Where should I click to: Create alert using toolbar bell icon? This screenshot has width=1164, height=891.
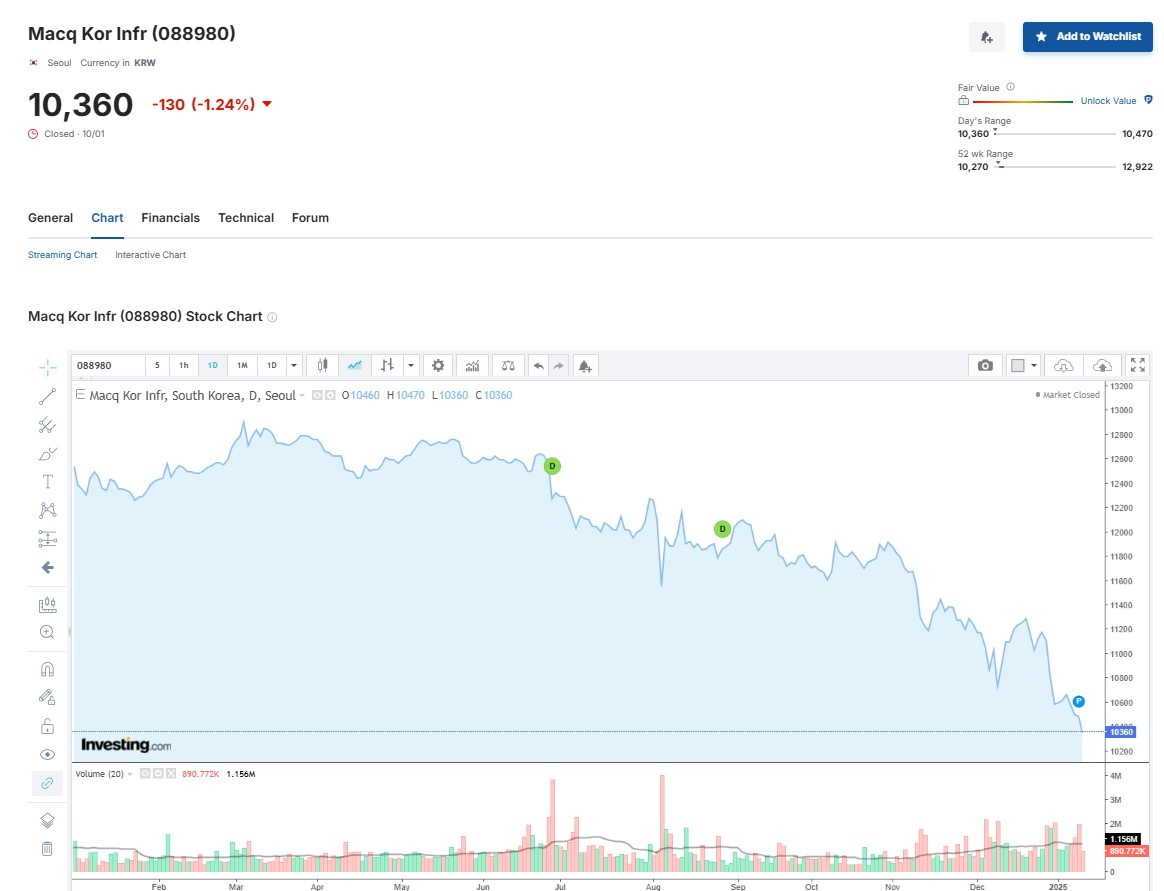(585, 365)
